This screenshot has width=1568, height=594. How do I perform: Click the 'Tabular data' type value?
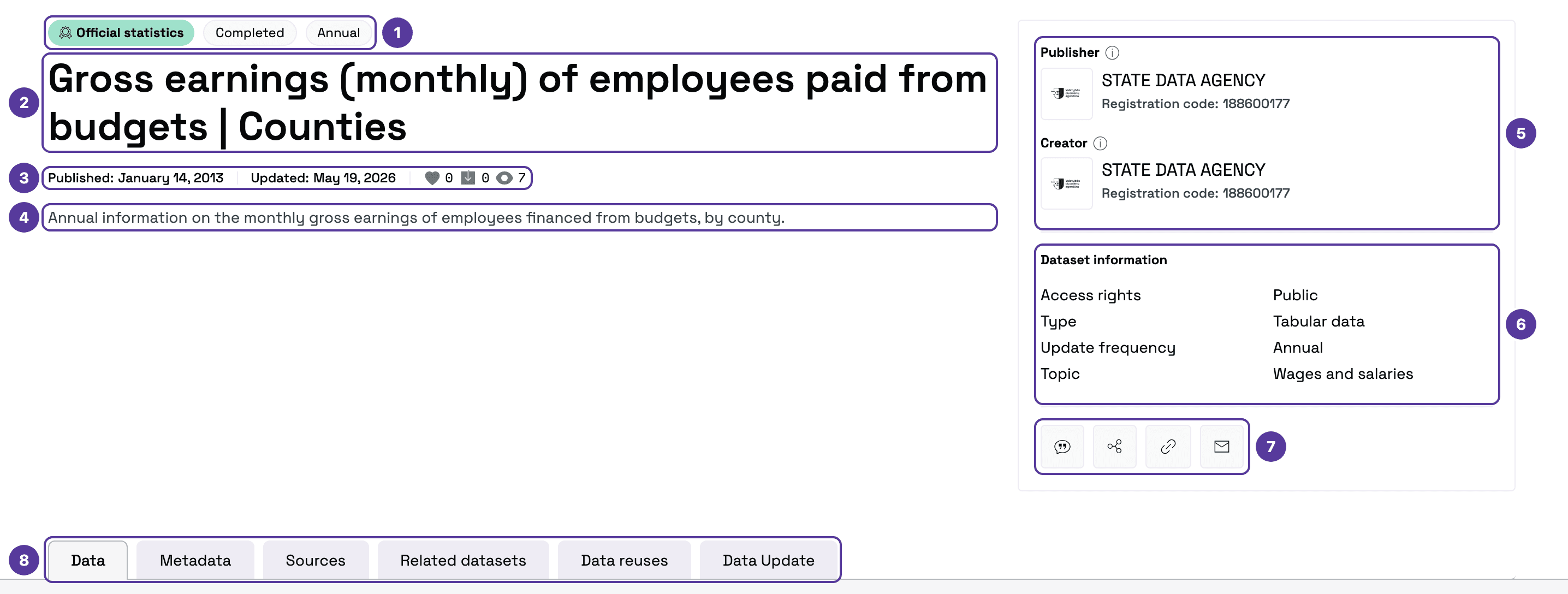coord(1318,322)
